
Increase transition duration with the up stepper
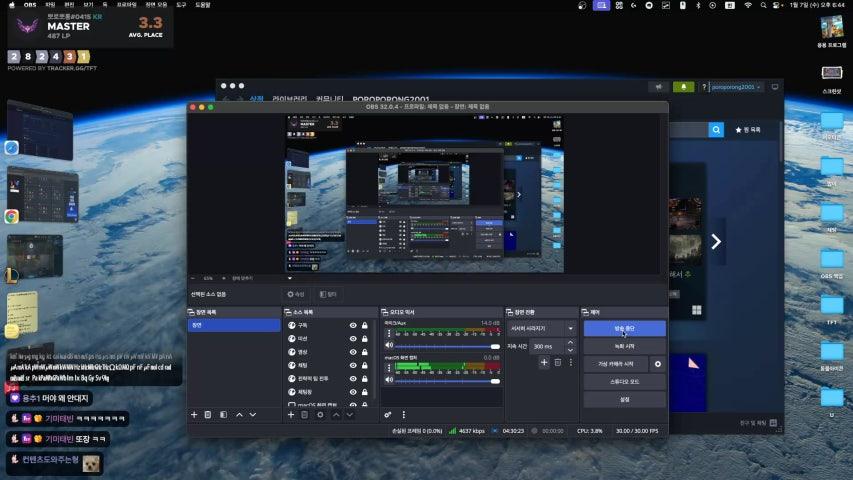(x=572, y=343)
